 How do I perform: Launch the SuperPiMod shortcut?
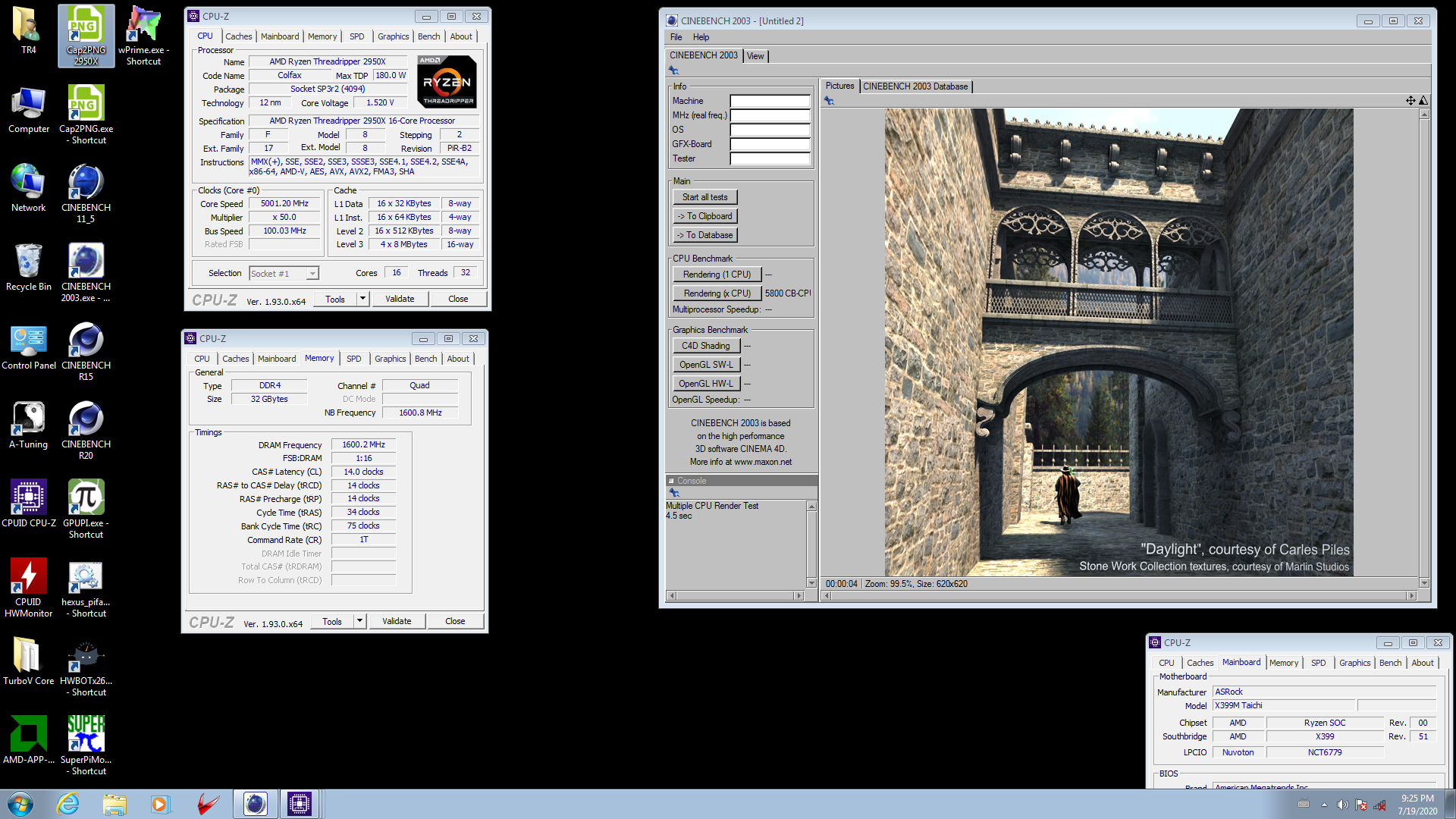point(86,745)
